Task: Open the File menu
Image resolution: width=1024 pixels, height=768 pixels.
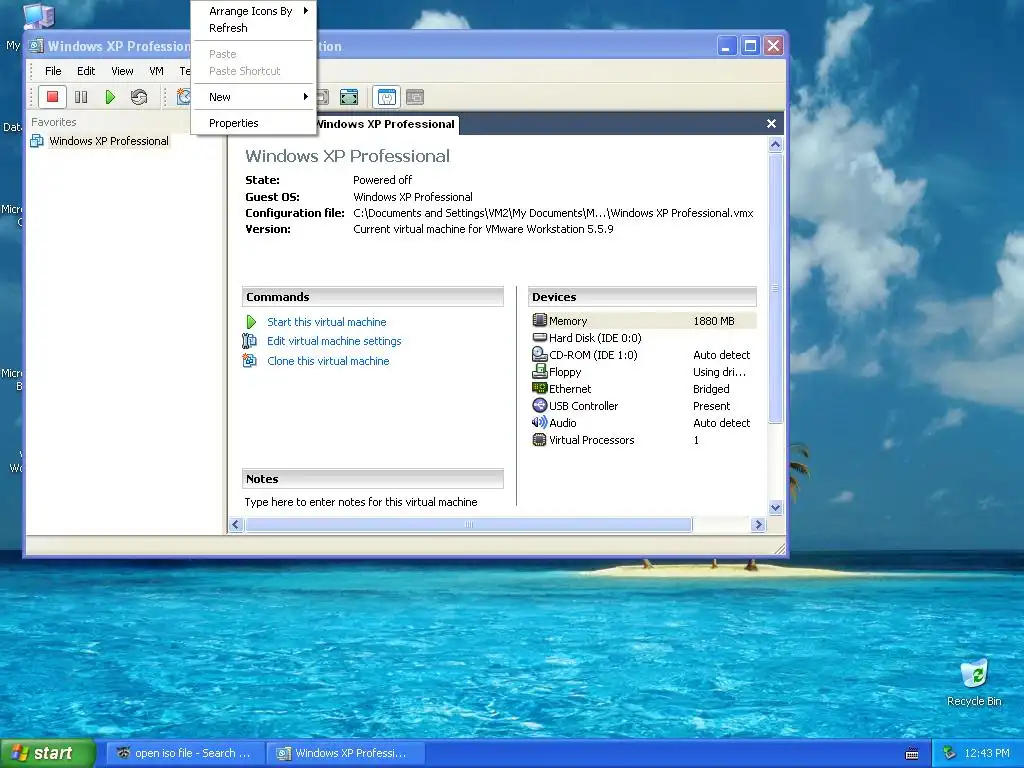Action: (x=53, y=71)
